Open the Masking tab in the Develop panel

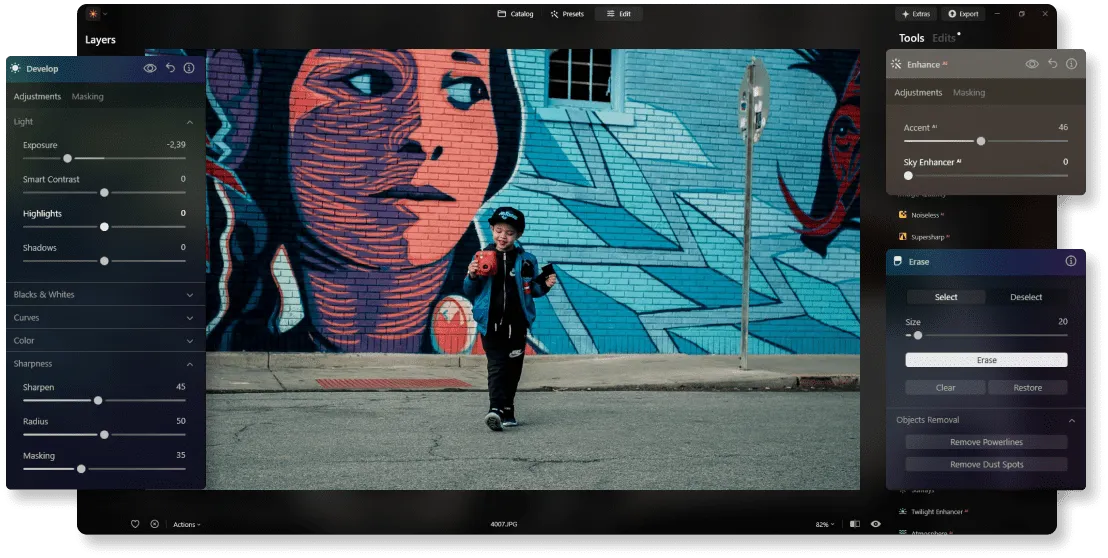coord(88,97)
